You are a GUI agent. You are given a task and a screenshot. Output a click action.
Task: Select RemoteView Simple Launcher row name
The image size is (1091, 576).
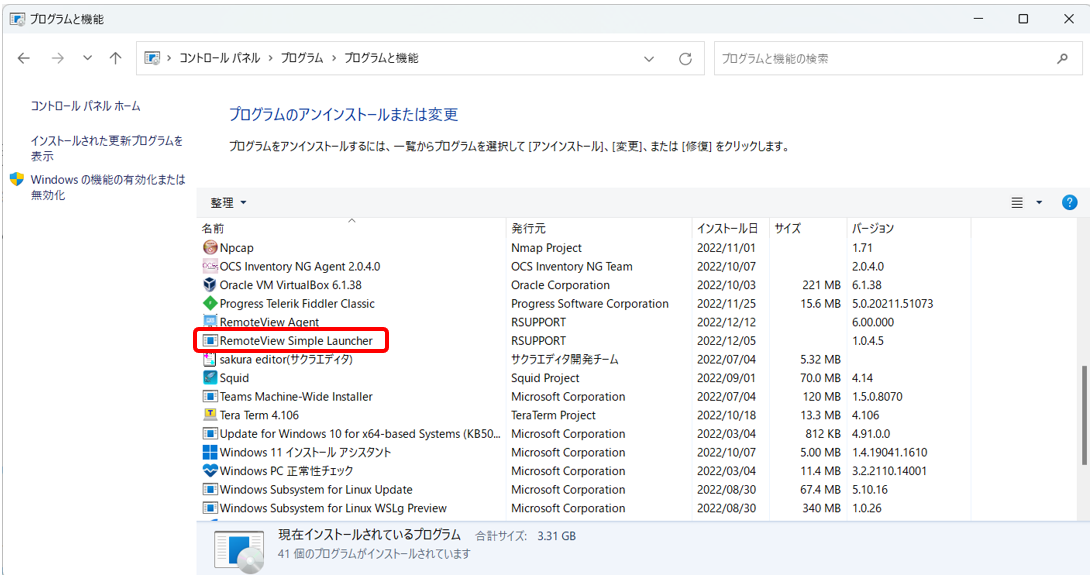coord(296,341)
